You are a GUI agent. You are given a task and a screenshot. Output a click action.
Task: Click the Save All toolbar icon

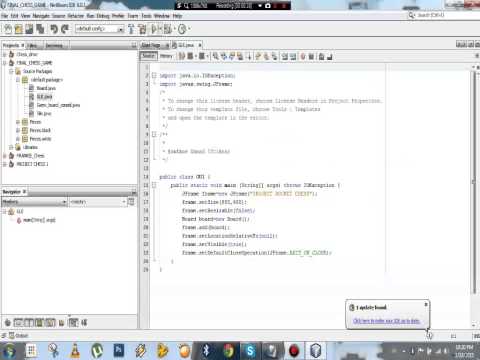coord(40,29)
